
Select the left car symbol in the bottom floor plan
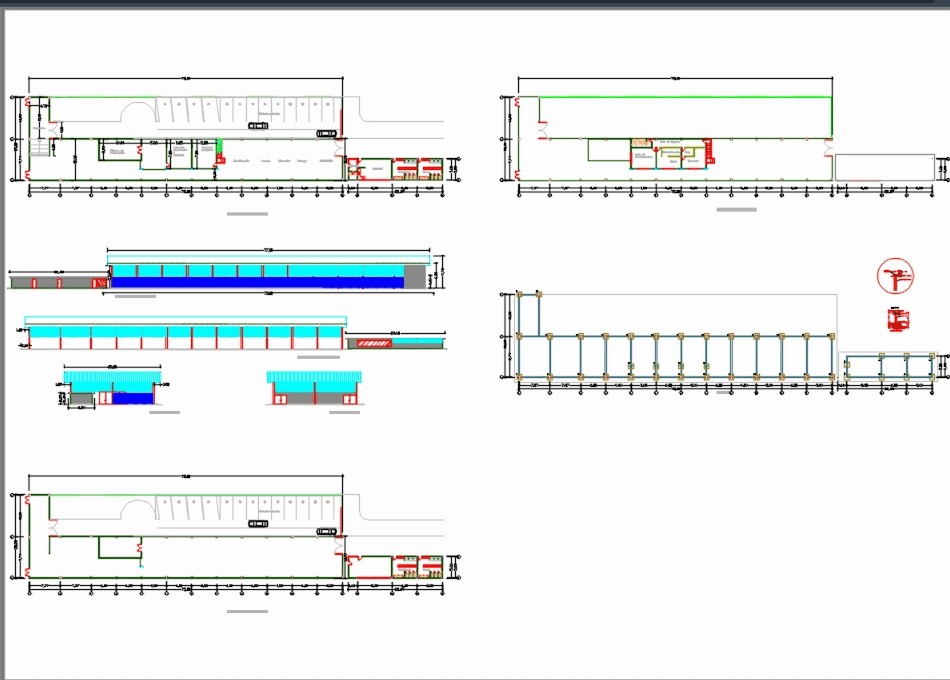tap(258, 524)
